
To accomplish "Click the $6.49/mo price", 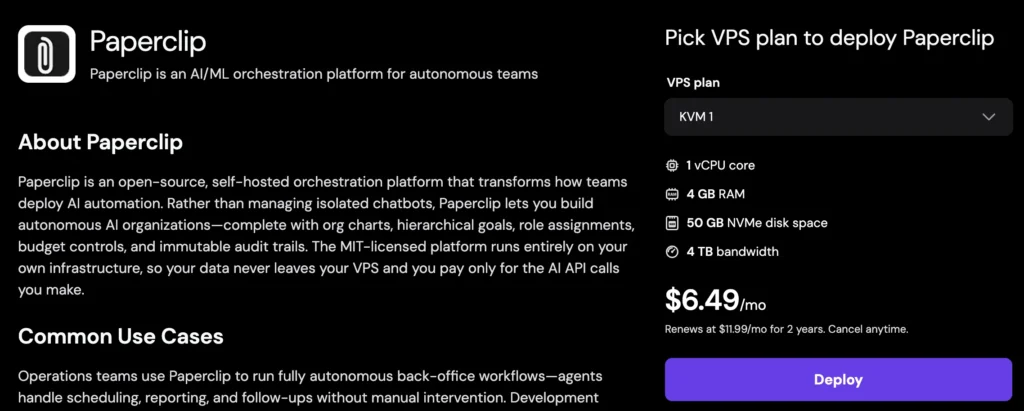I will coord(713,298).
